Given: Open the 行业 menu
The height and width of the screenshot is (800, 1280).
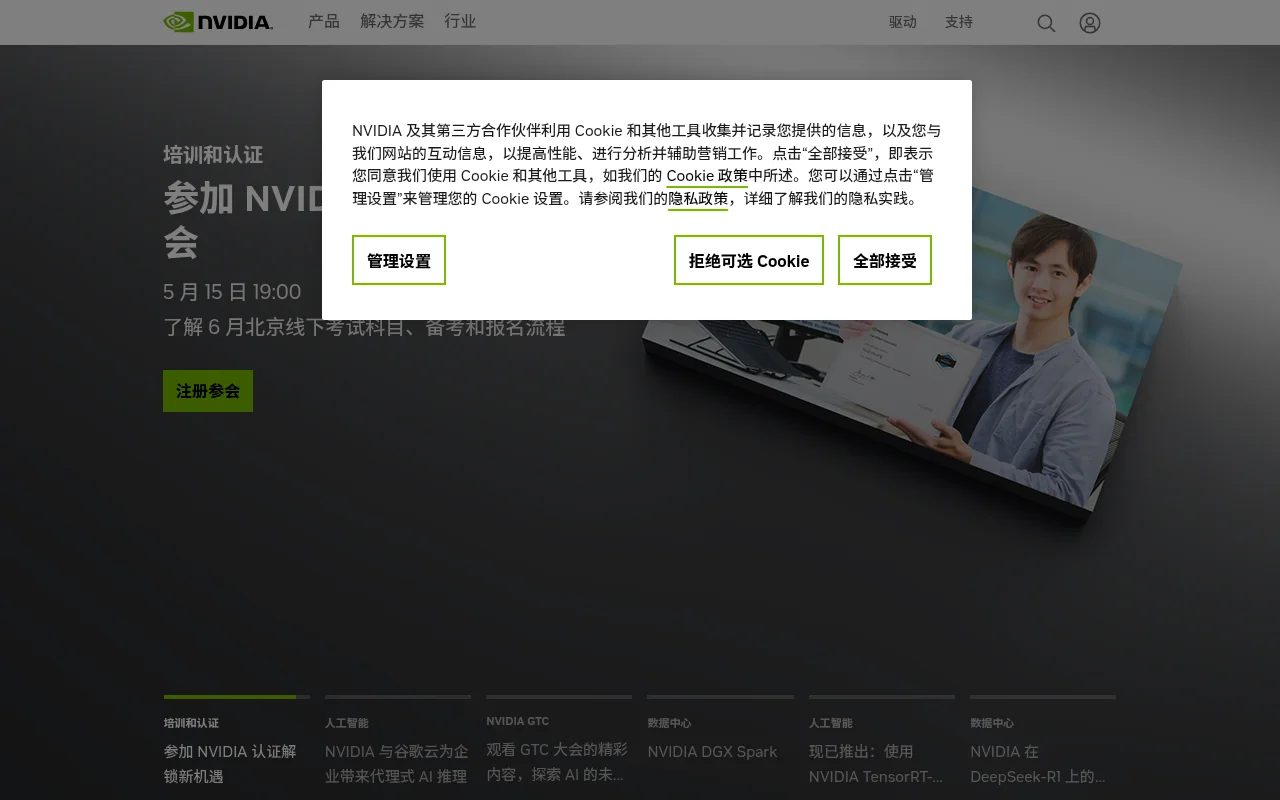Looking at the screenshot, I should (460, 22).
